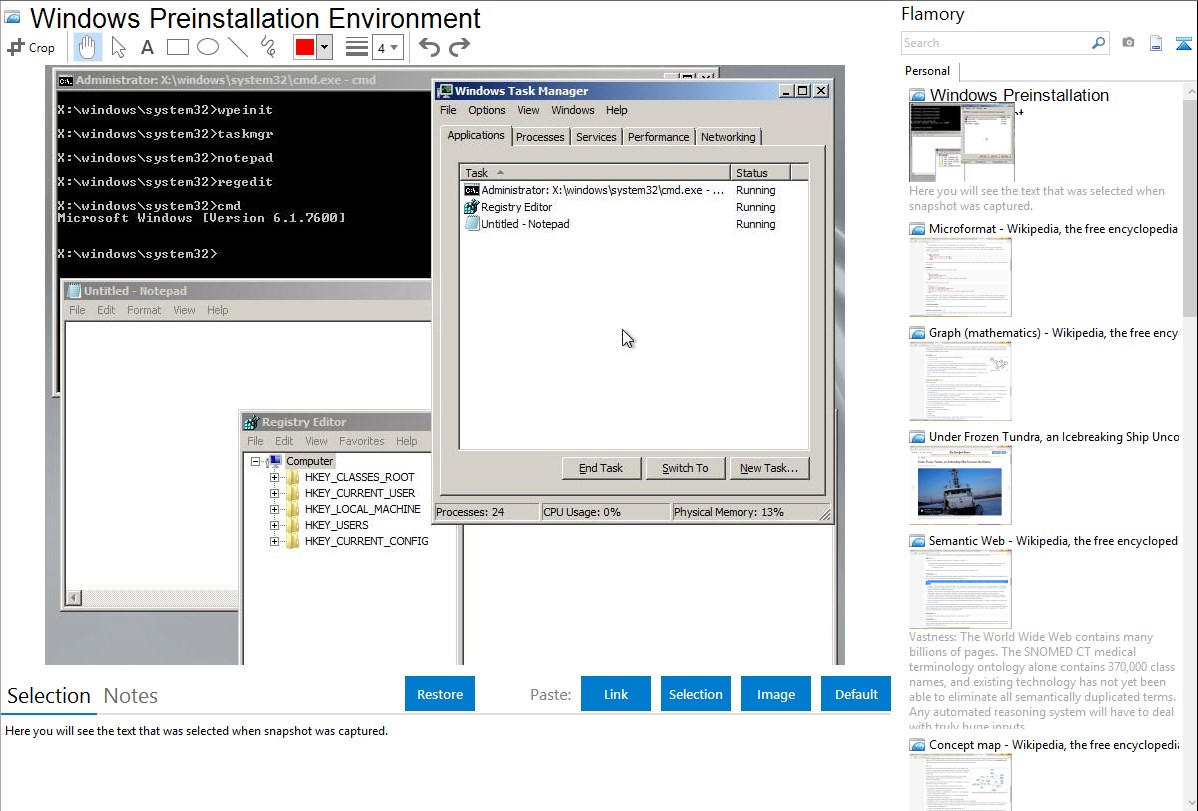This screenshot has width=1198, height=811.
Task: Open the Performance tab in Task Manager
Action: 659,137
